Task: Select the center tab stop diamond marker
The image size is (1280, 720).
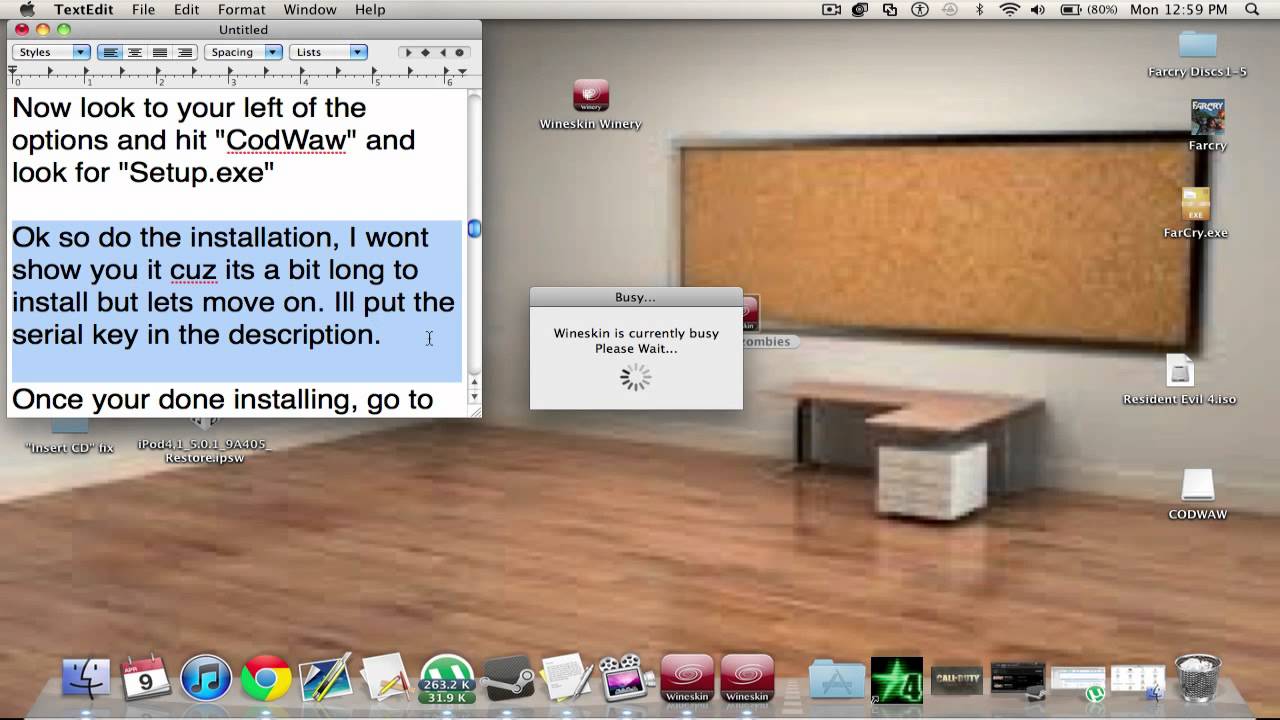Action: 425,52
